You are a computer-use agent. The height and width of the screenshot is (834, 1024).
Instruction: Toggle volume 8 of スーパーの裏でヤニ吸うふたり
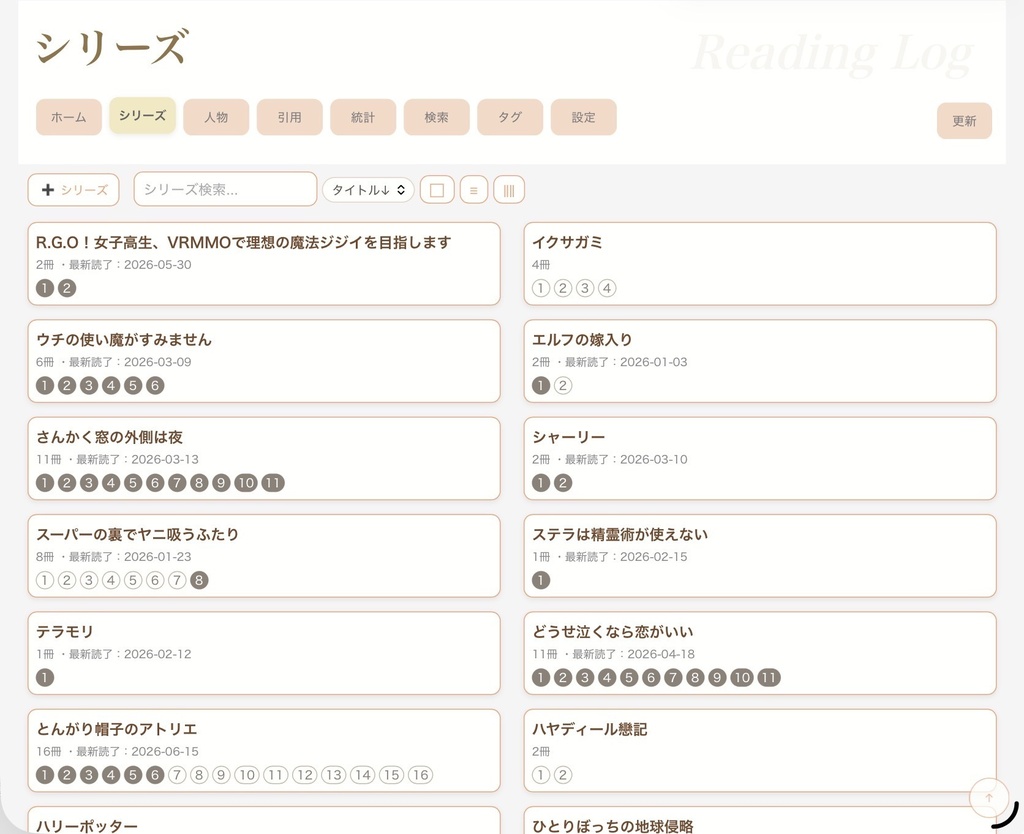[199, 580]
